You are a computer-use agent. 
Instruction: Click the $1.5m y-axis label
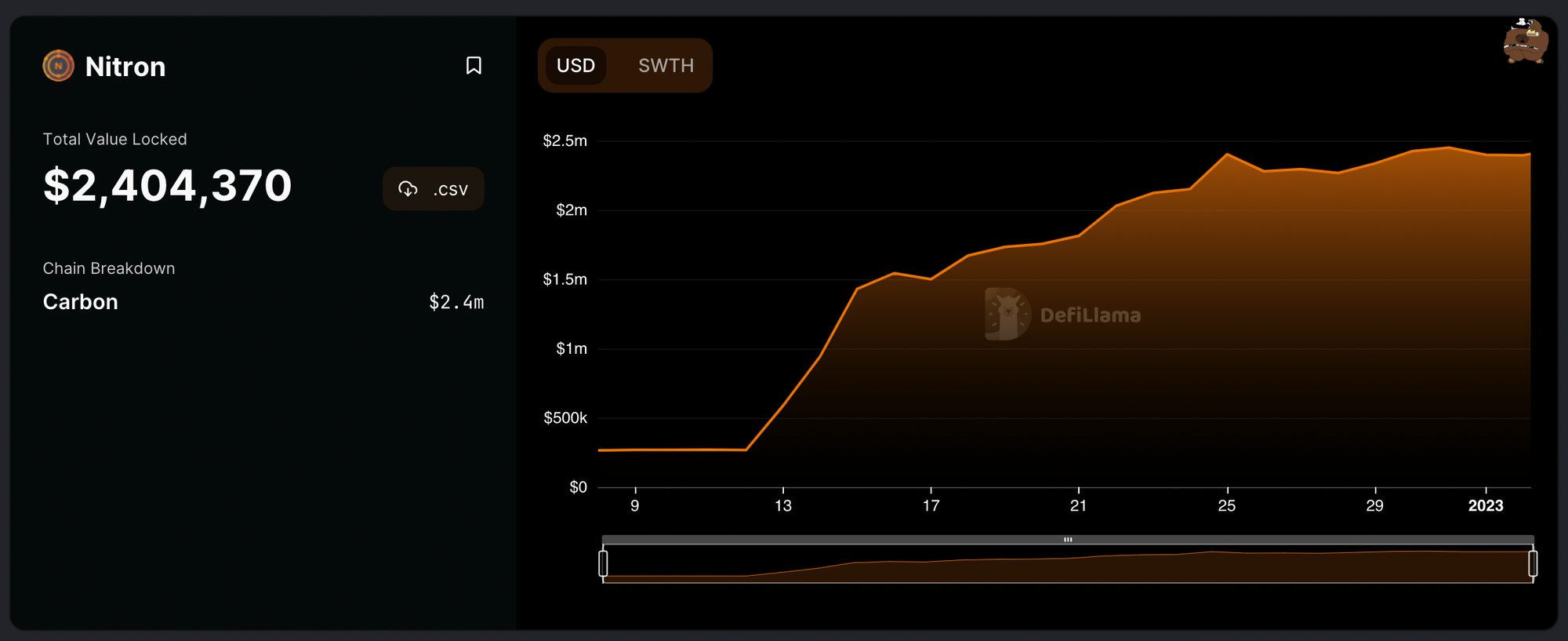click(x=564, y=279)
